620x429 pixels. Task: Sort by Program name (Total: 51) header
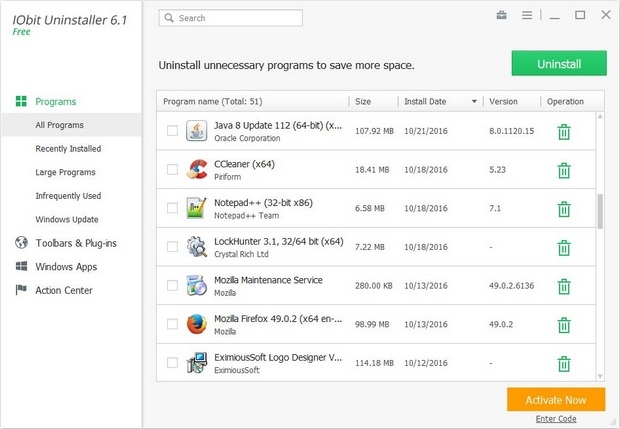[212, 102]
